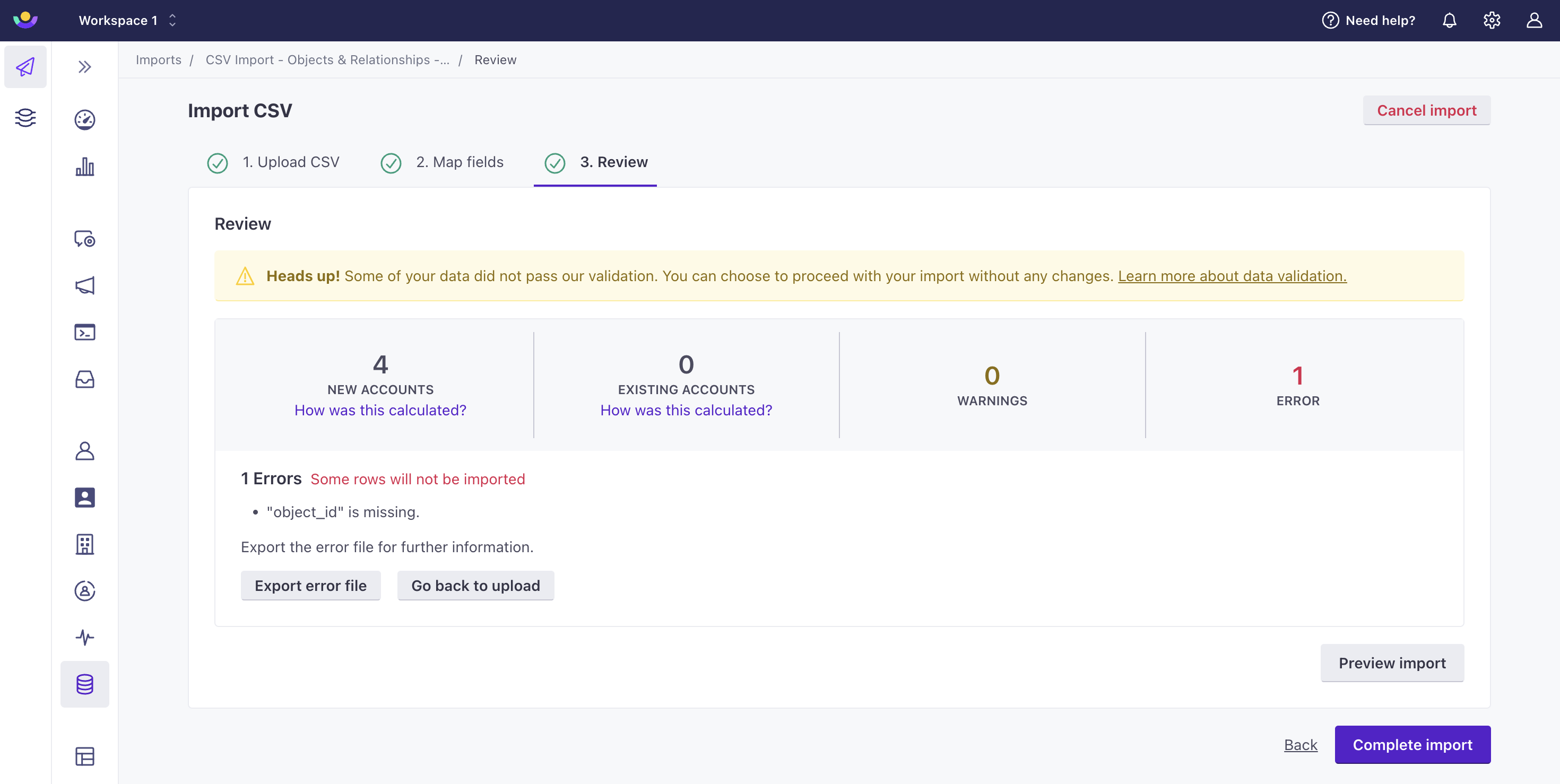Open Learn more about data validation link
Screen dimensions: 1560x784
pos(1232,276)
